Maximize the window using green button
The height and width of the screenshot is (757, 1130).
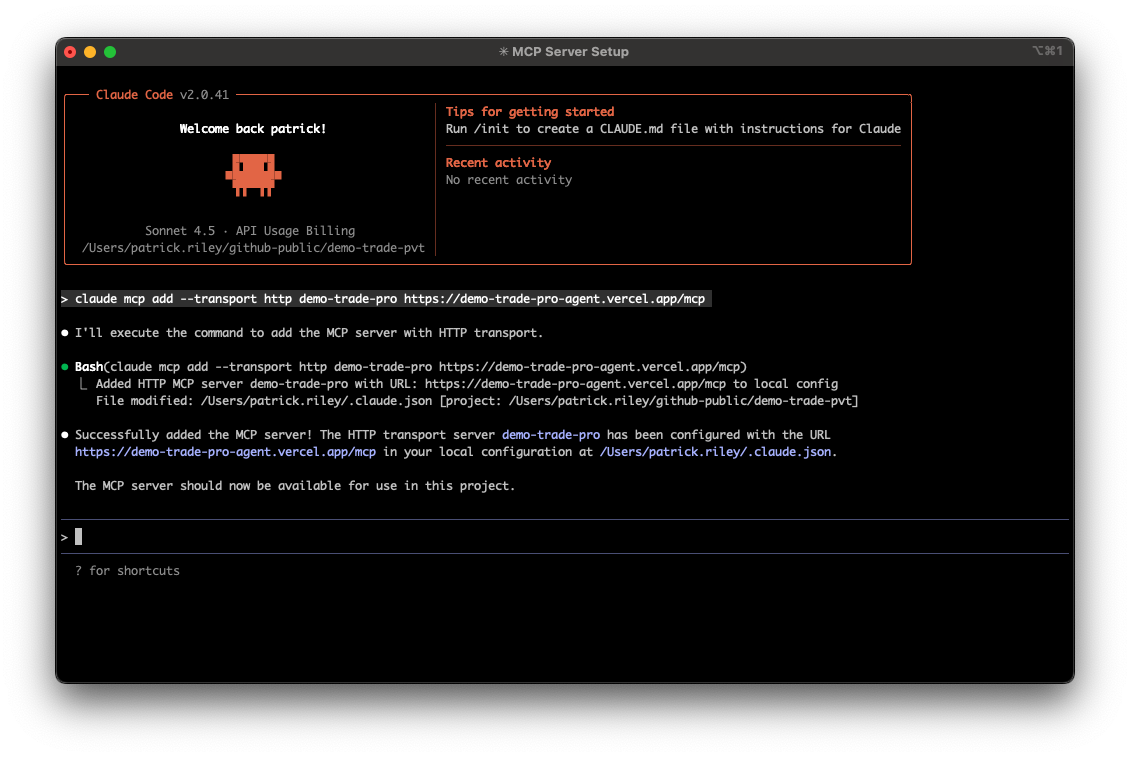pos(110,52)
